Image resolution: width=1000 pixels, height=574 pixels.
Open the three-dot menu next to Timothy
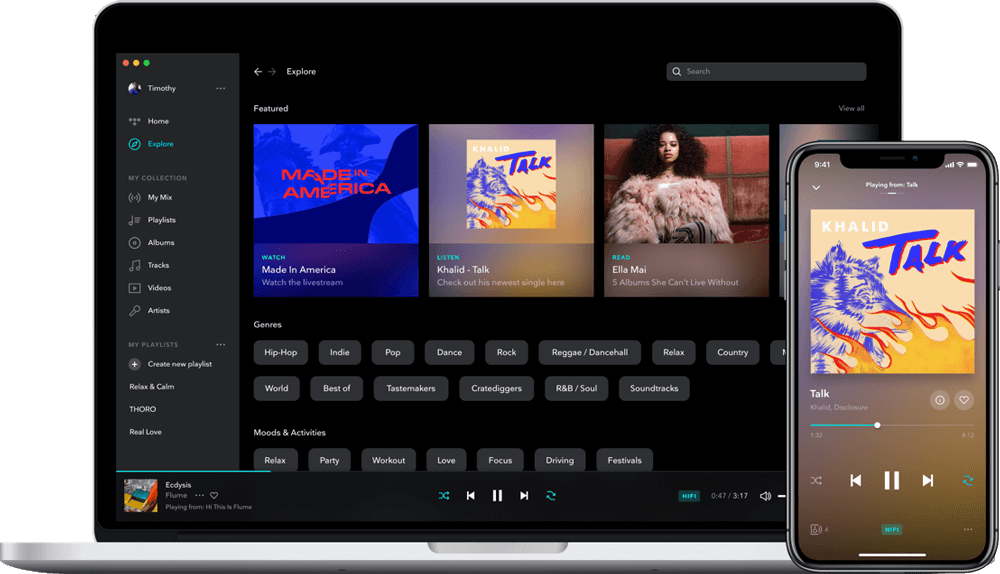click(220, 89)
